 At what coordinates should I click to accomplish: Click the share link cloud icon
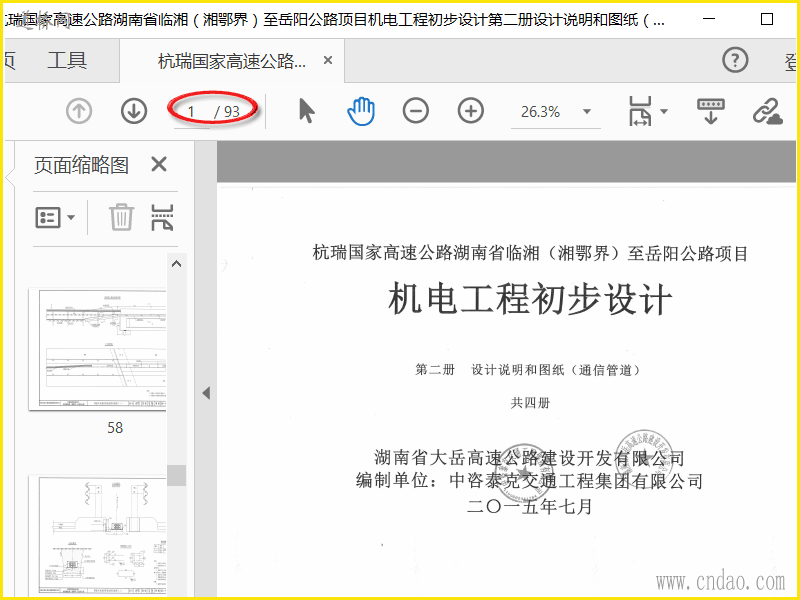(x=767, y=111)
